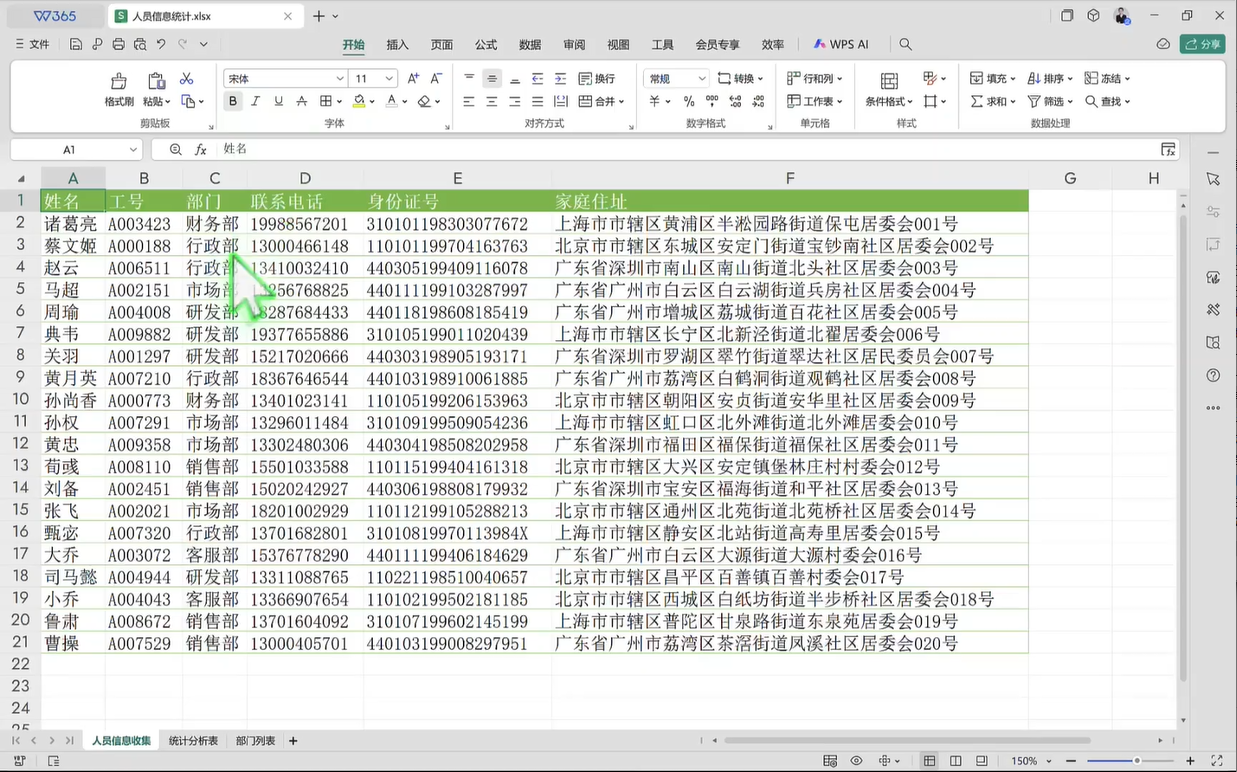Toggle Italic formatting
This screenshot has height=772, width=1237.
point(255,101)
